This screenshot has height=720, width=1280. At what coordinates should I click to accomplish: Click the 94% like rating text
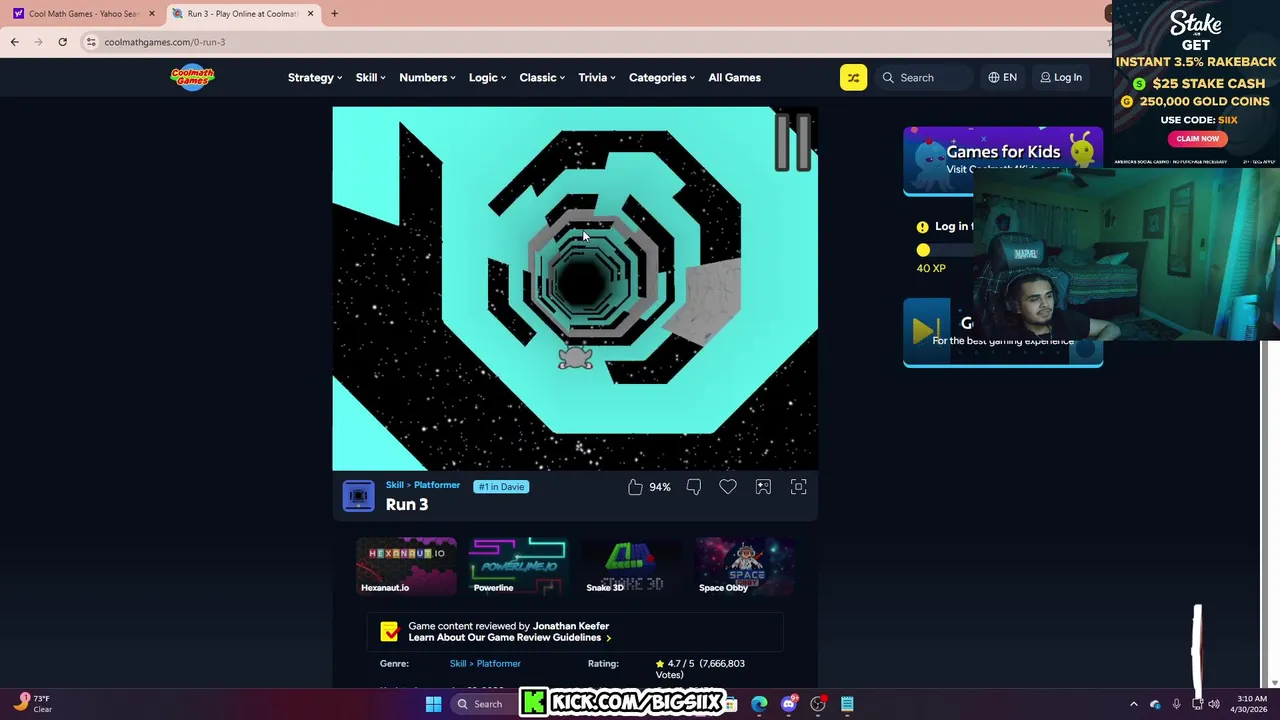(660, 487)
